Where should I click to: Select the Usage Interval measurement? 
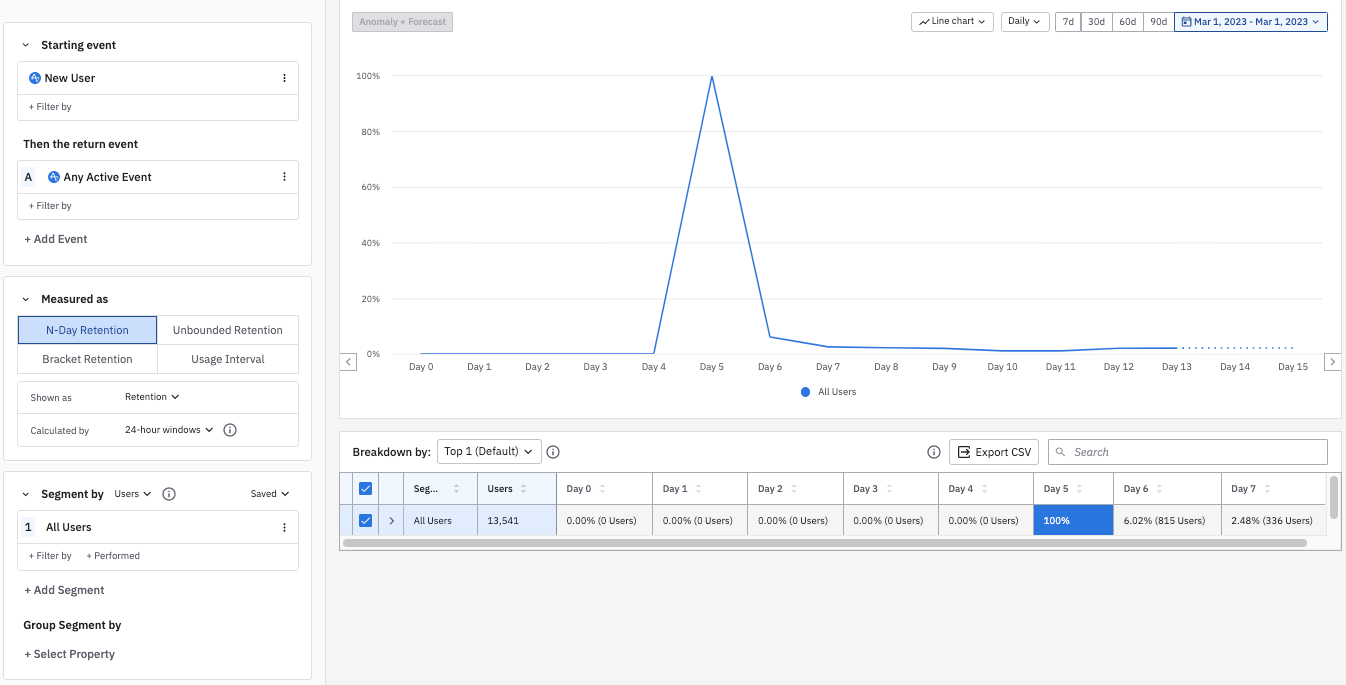pyautogui.click(x=227, y=359)
